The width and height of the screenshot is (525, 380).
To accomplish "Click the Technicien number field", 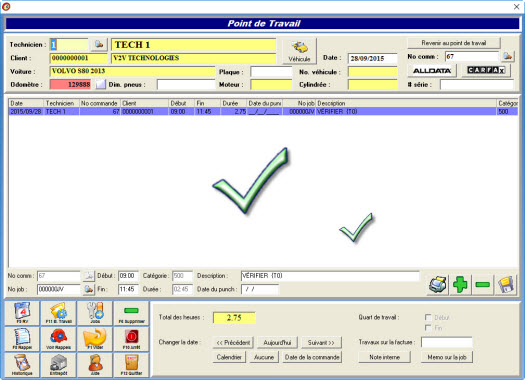I will (x=69, y=44).
